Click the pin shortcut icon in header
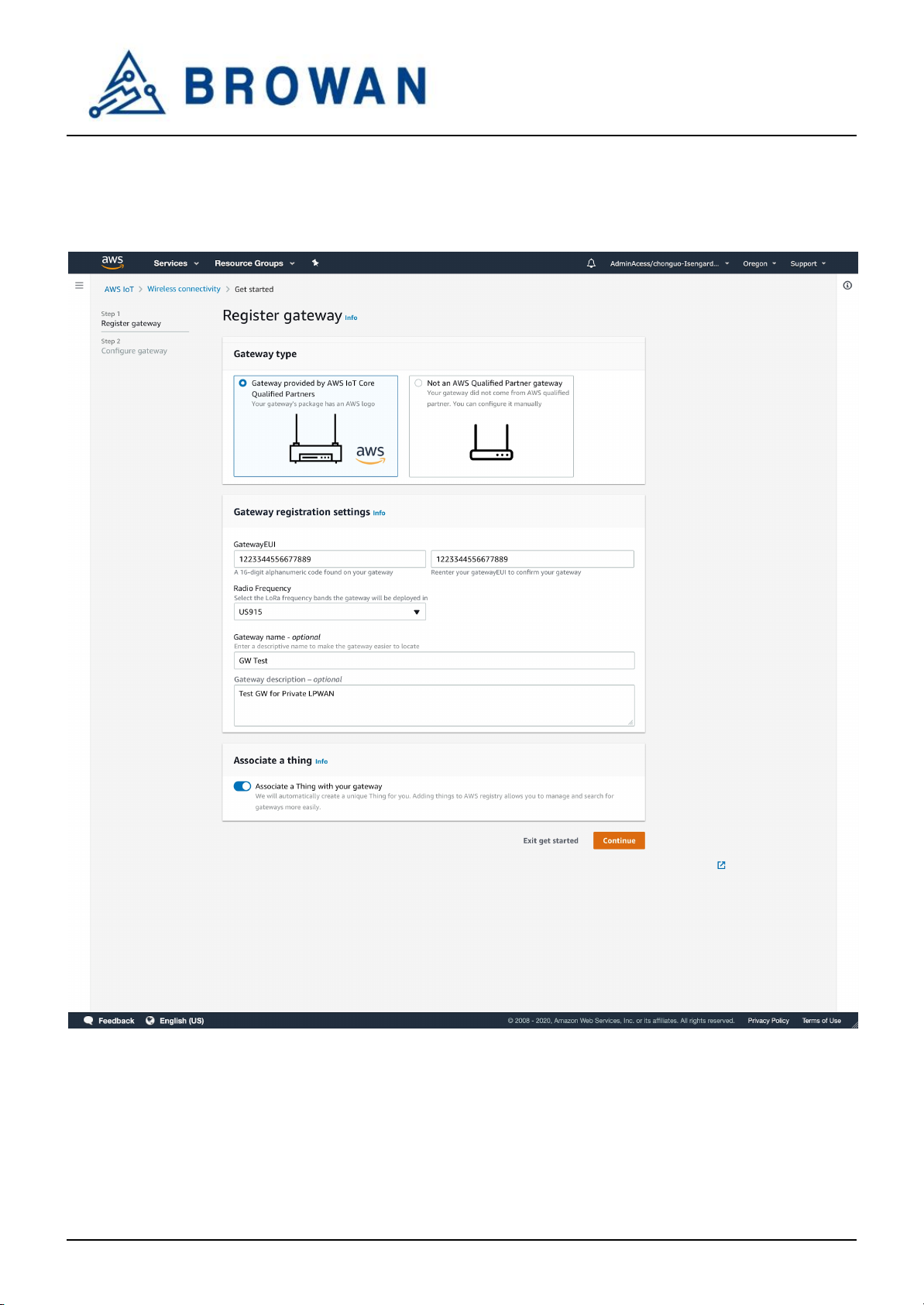 [315, 263]
